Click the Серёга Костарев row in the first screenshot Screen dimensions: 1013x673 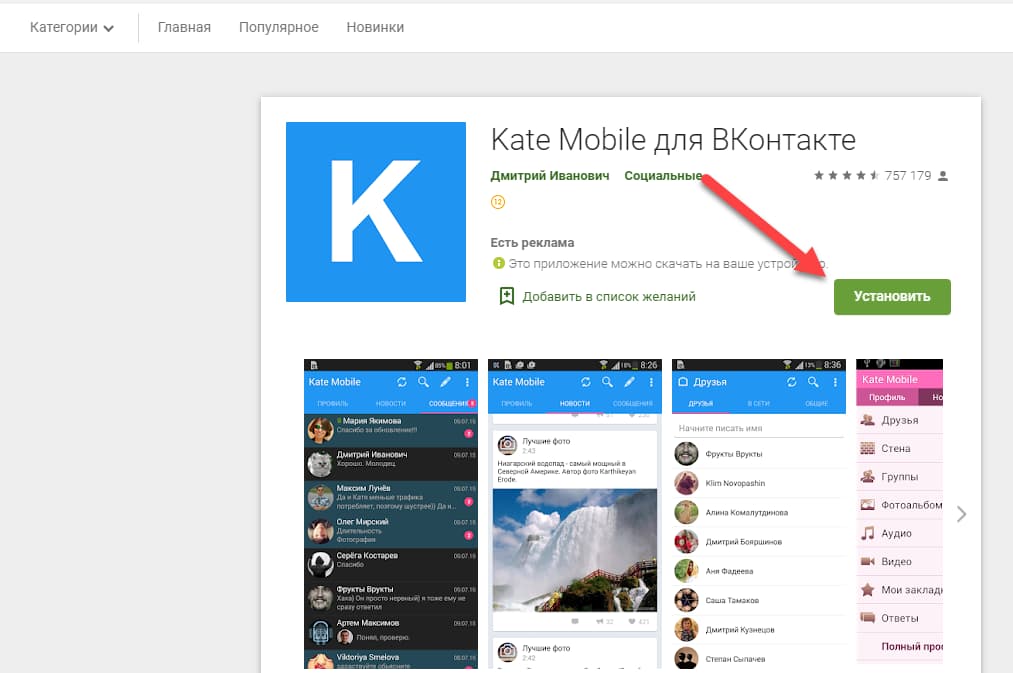coord(391,564)
